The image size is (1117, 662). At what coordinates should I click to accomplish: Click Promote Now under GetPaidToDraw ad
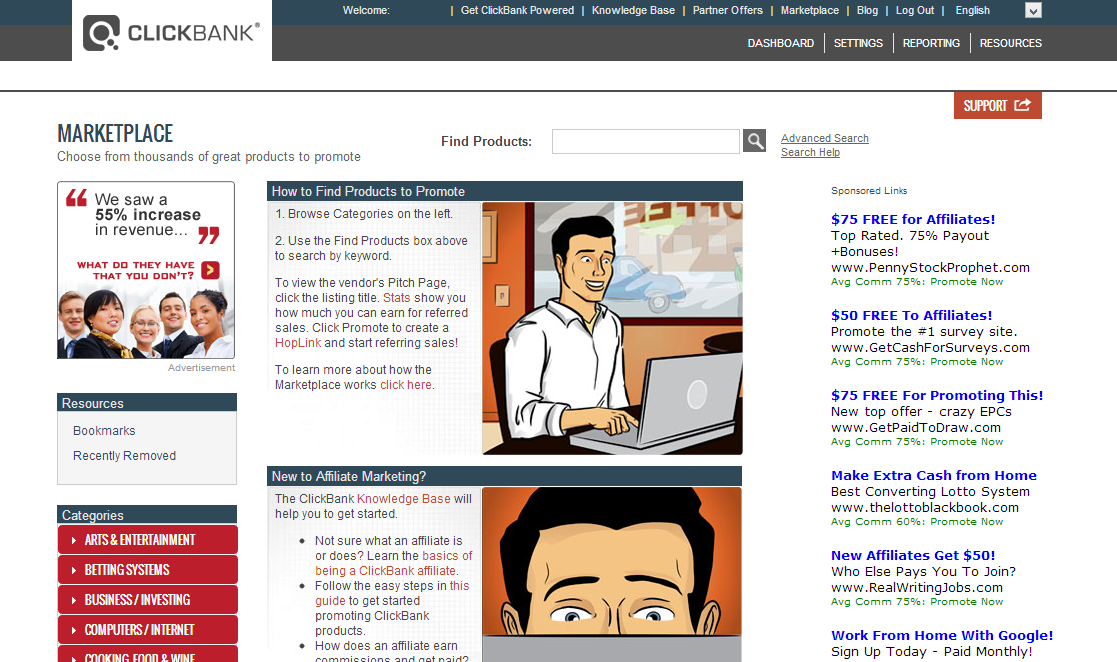point(966,441)
